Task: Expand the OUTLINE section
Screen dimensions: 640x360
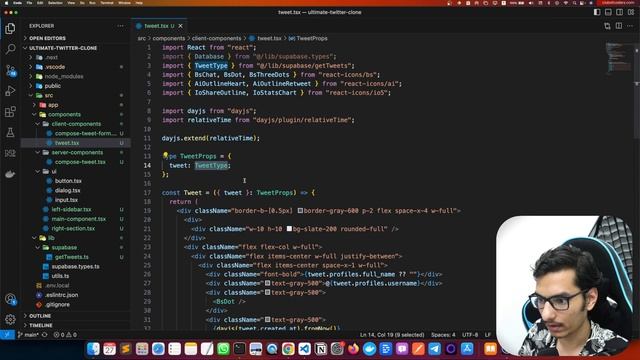Action: click(x=76, y=316)
